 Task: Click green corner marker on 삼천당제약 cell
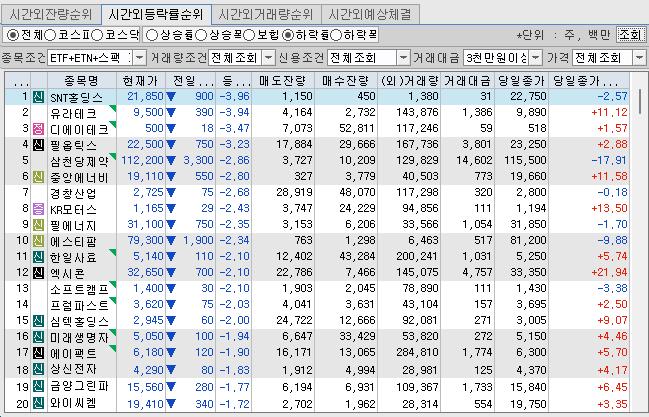coord(113,157)
